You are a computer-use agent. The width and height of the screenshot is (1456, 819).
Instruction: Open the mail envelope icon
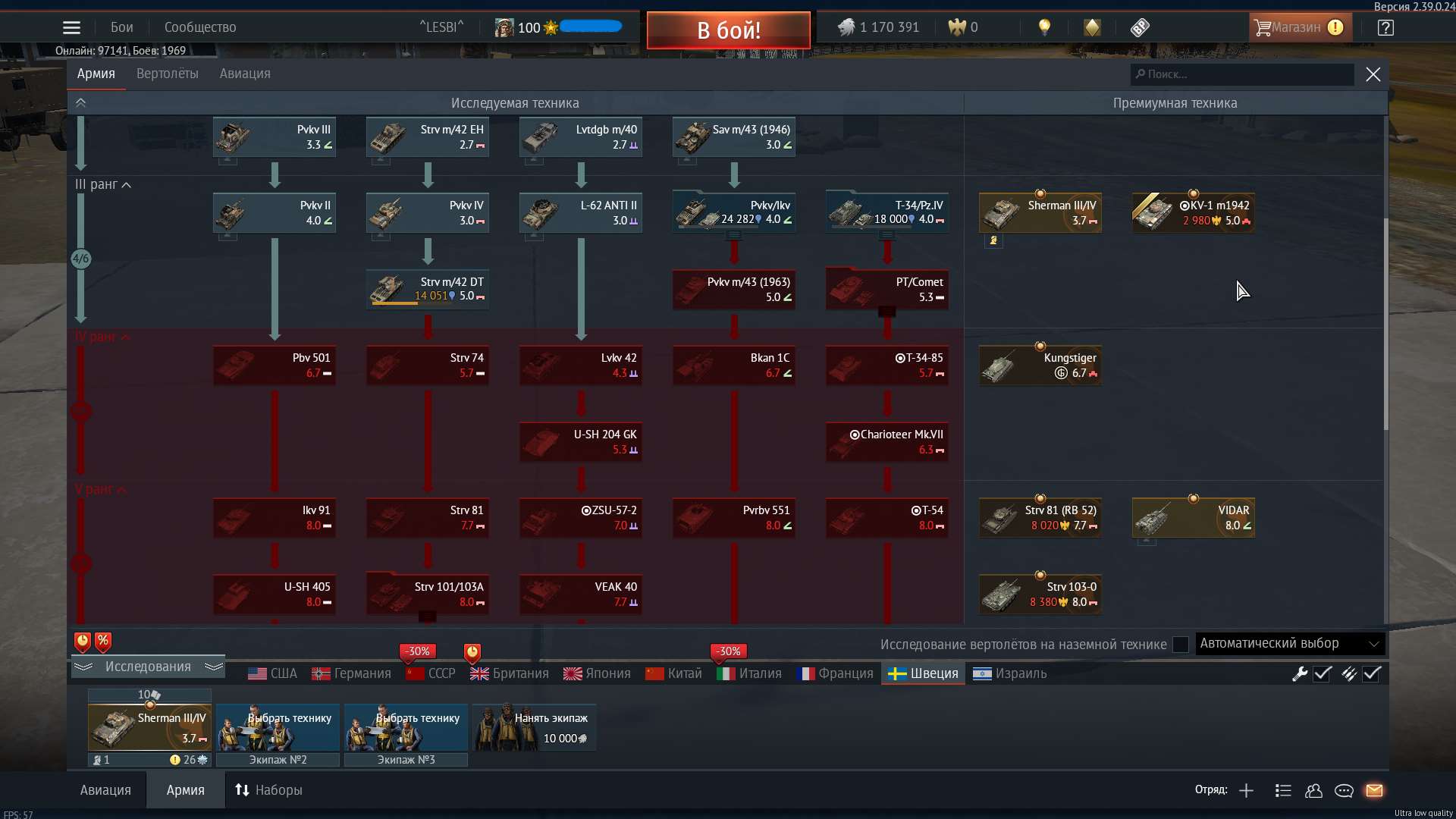click(1374, 790)
